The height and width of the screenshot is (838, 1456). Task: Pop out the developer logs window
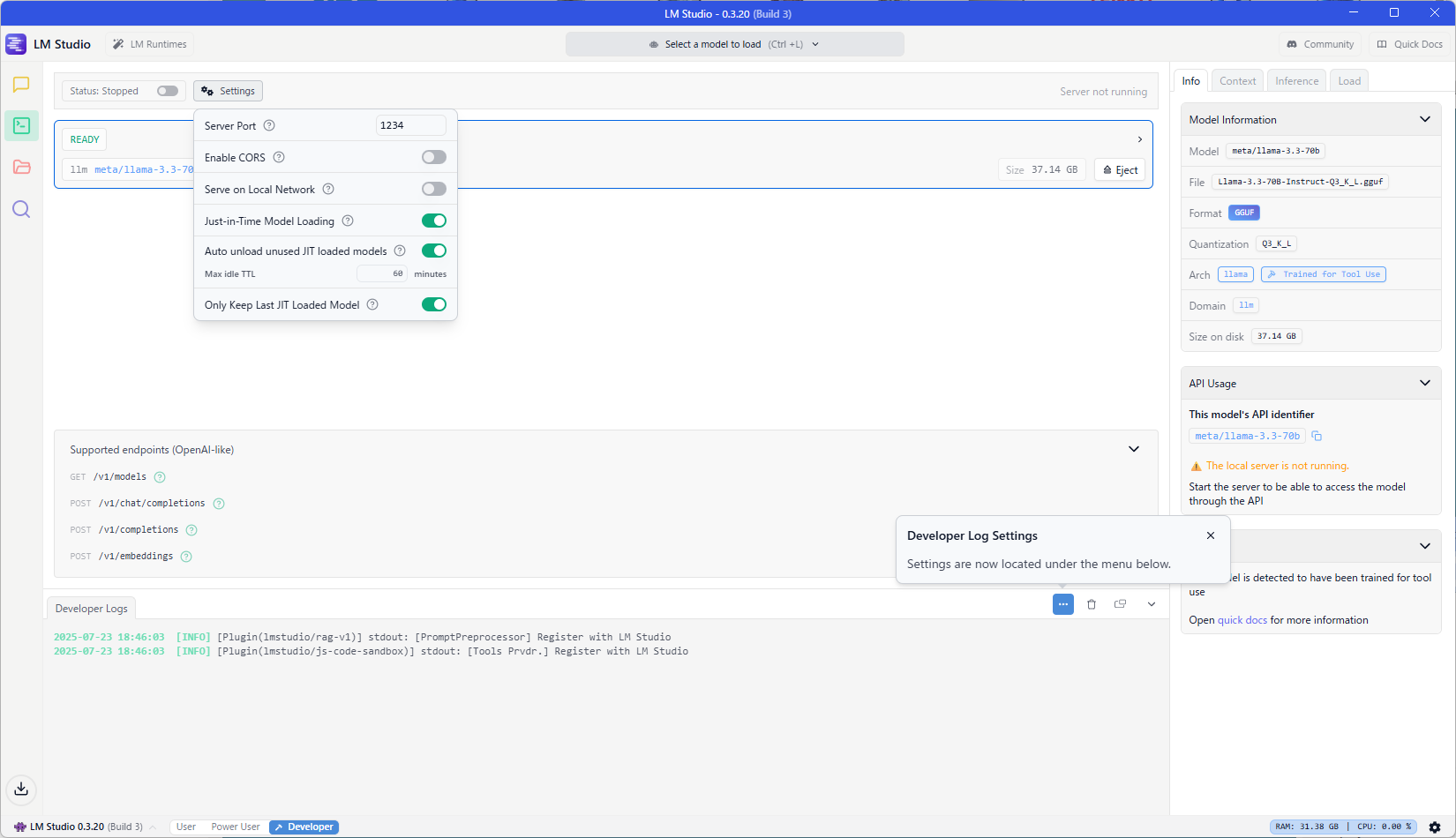[1121, 604]
